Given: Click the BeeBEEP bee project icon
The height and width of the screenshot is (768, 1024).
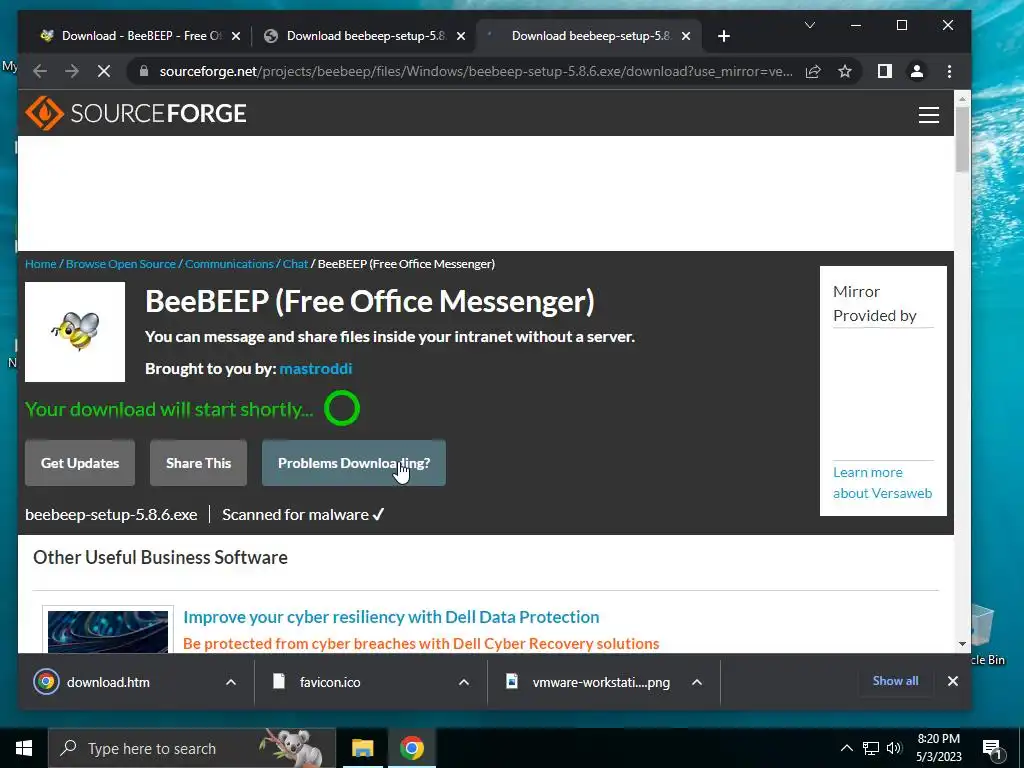Looking at the screenshot, I should [75, 332].
